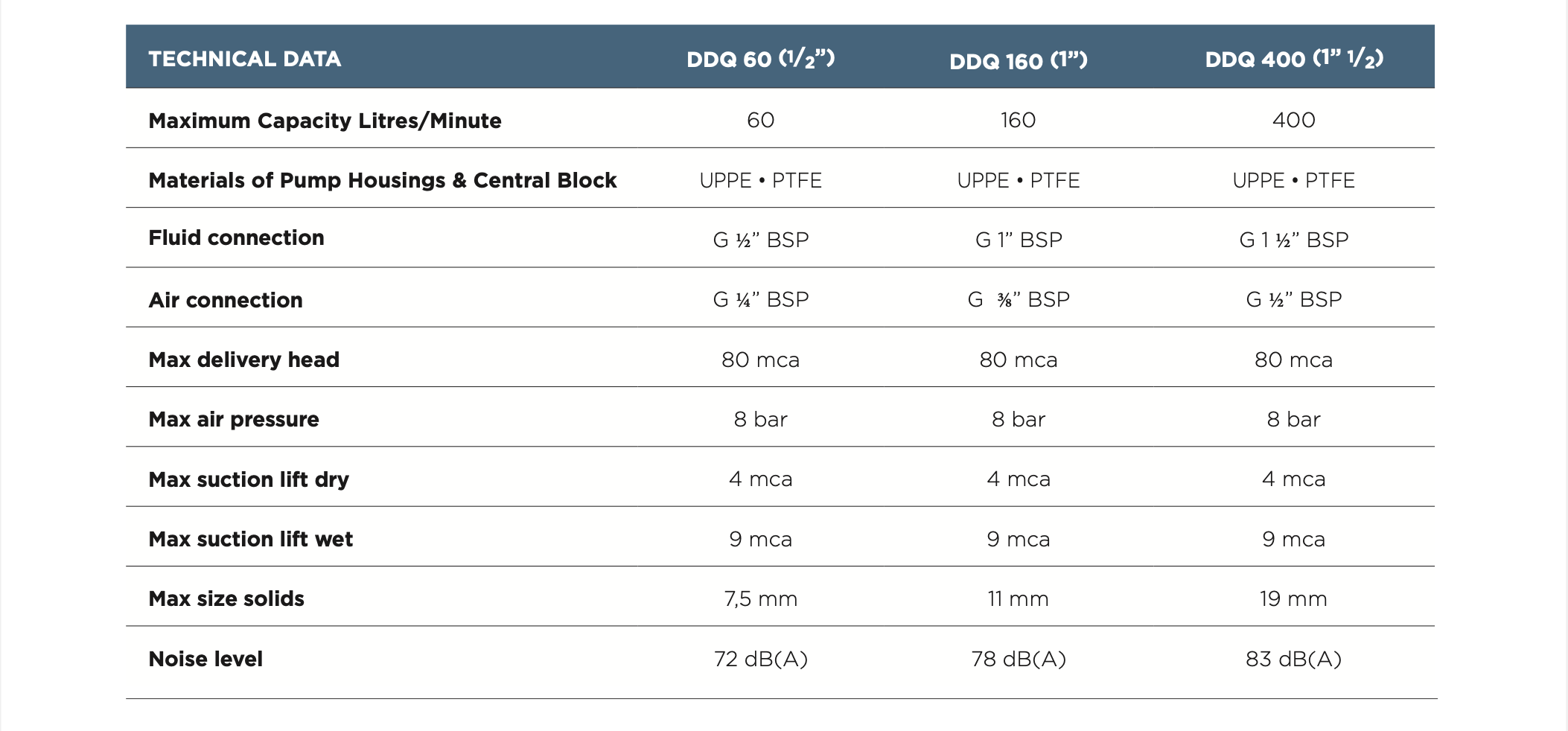Click the 7,5 mm solids size value

760,598
